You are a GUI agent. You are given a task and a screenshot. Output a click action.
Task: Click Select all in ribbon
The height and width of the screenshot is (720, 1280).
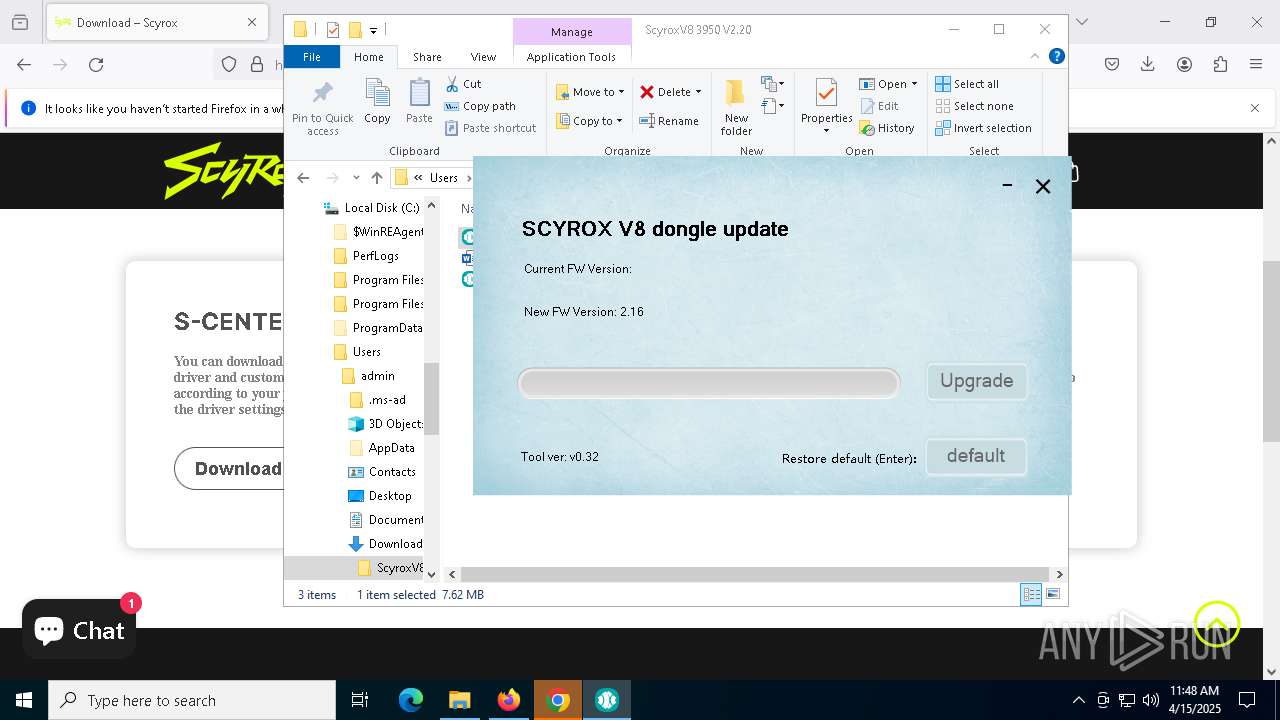point(967,84)
